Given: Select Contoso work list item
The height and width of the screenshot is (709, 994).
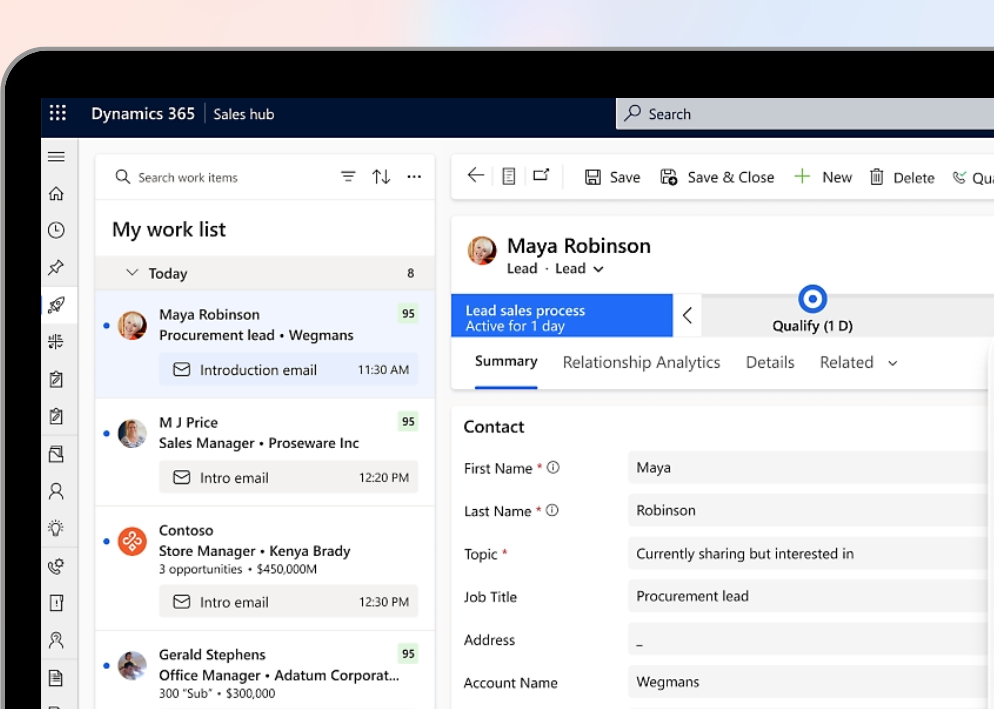Looking at the screenshot, I should (x=265, y=568).
